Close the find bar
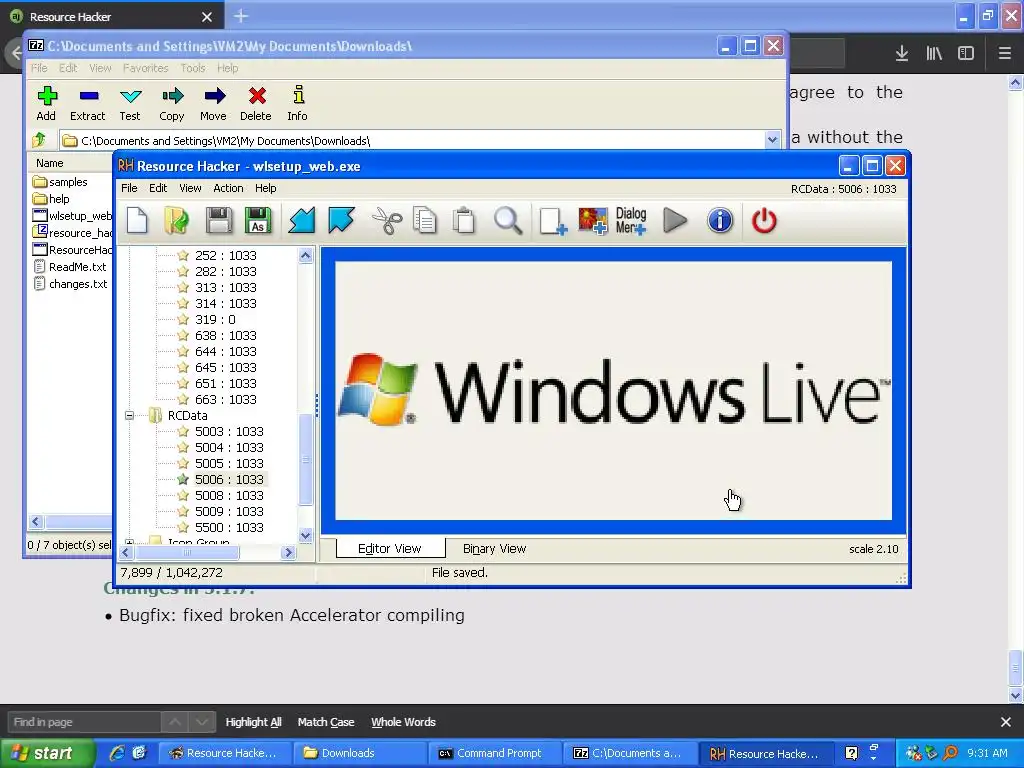Image resolution: width=1024 pixels, height=768 pixels. (x=1006, y=722)
